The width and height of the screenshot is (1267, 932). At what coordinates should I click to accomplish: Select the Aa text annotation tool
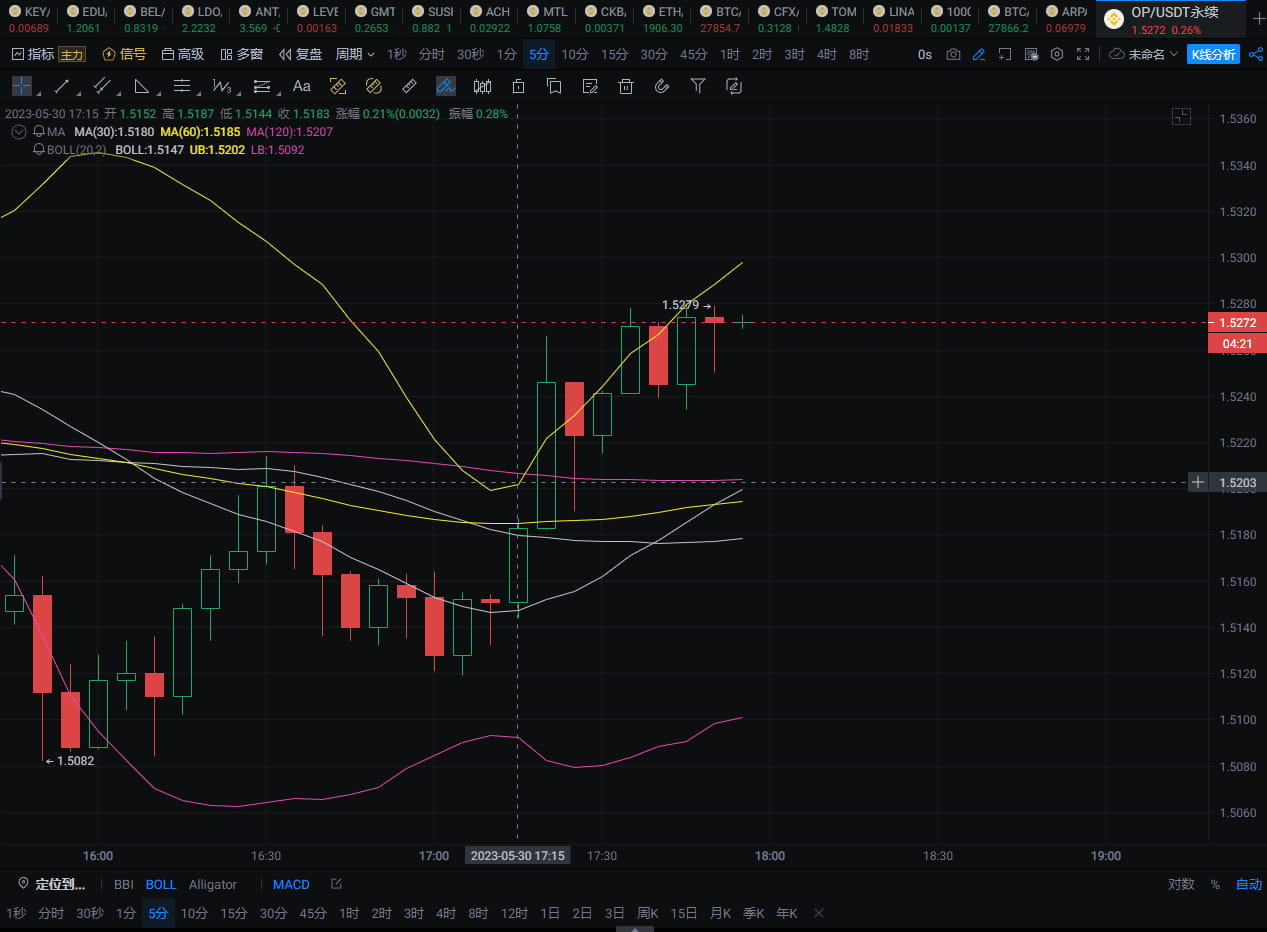[301, 86]
